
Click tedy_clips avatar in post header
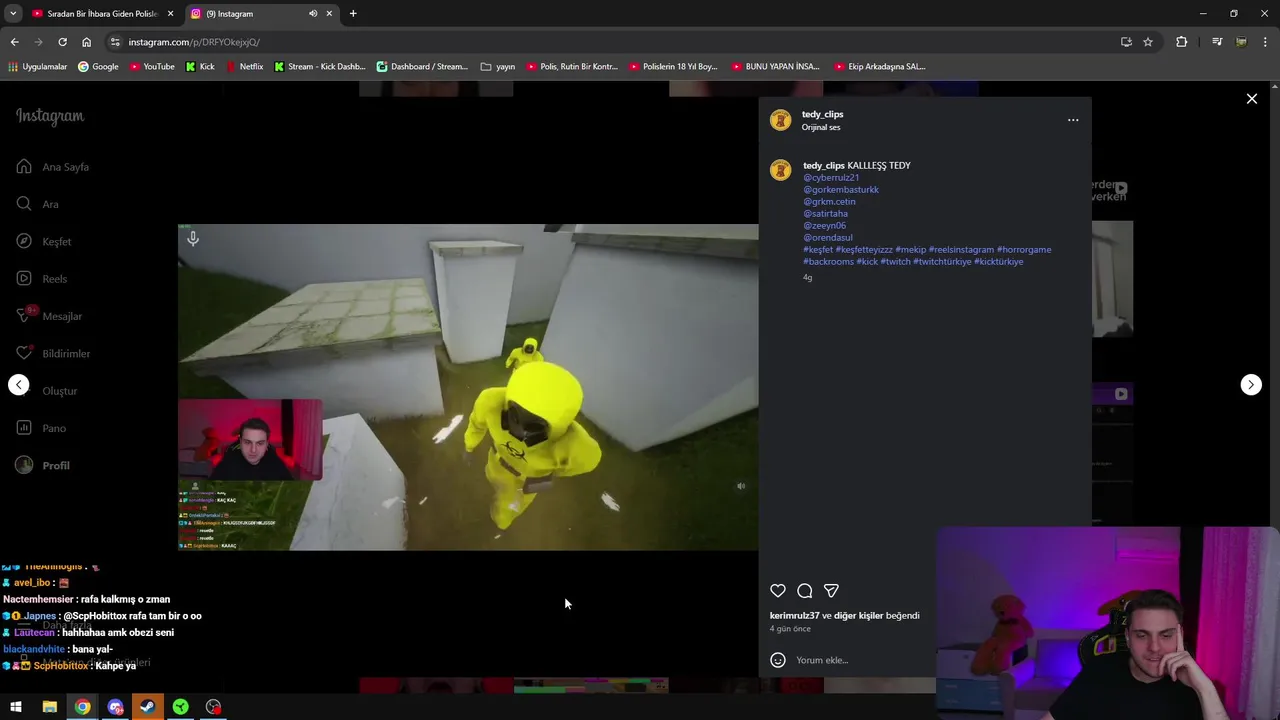[x=781, y=120]
